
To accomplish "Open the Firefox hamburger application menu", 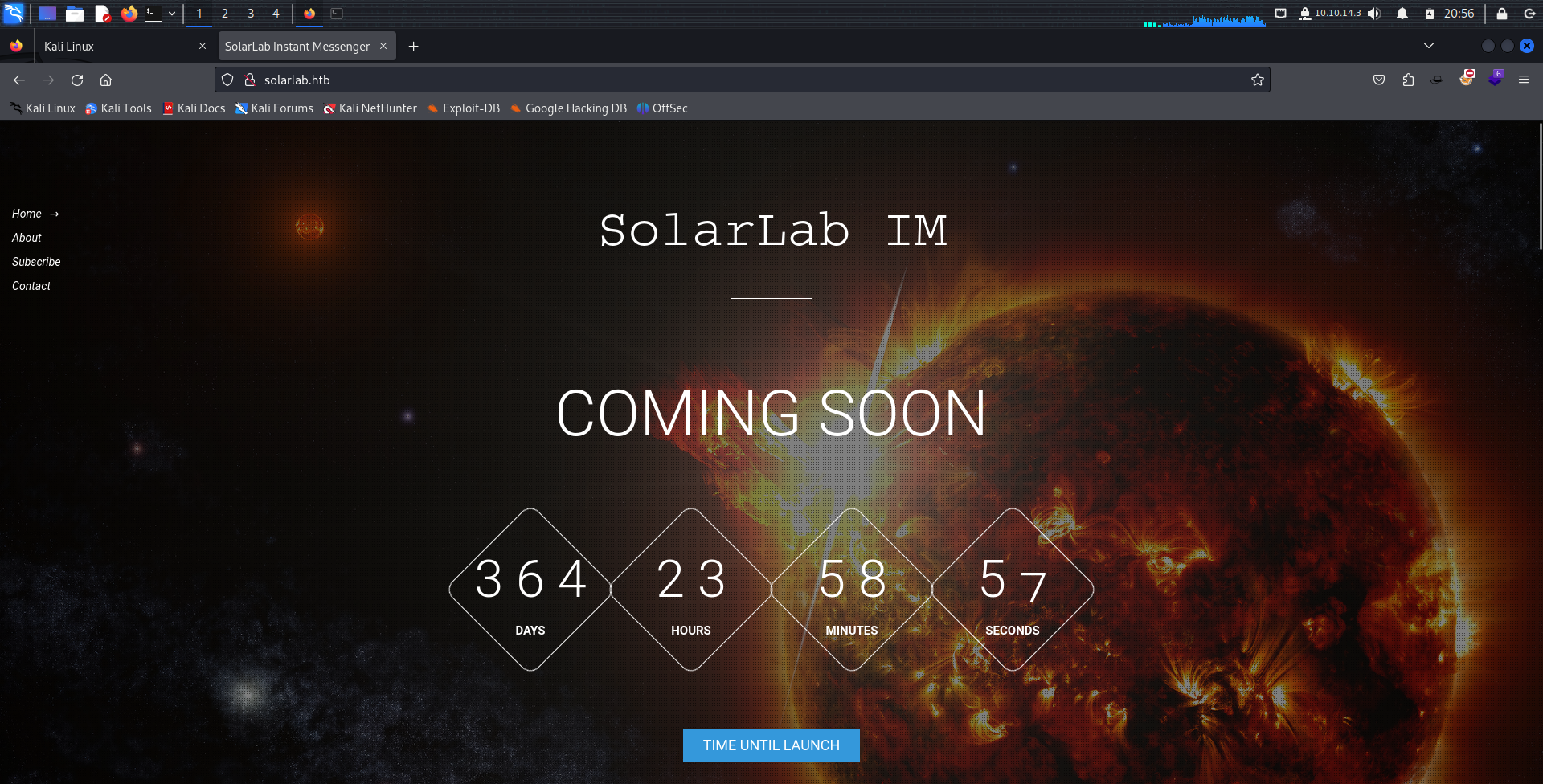I will pyautogui.click(x=1523, y=80).
